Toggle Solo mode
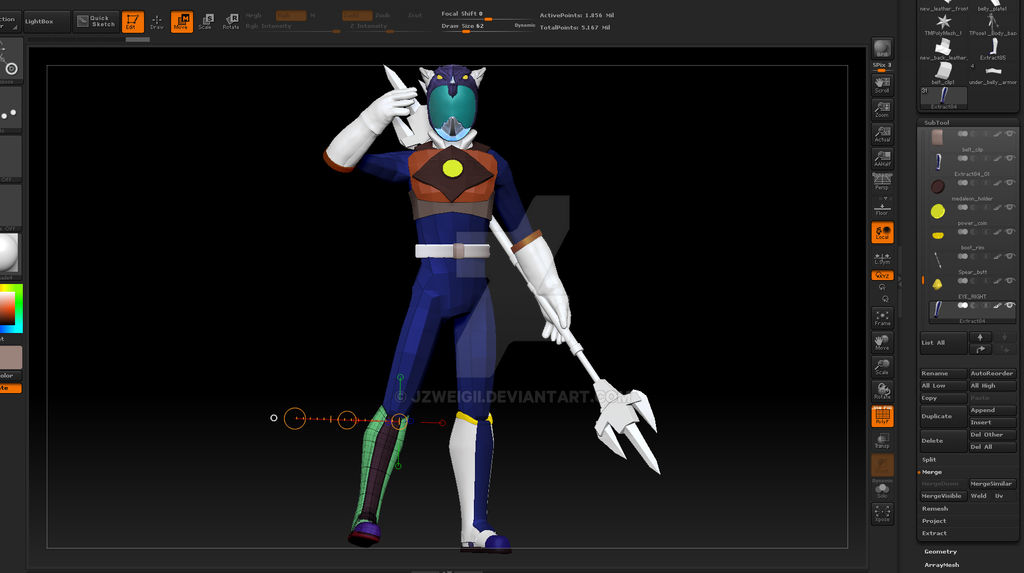This screenshot has height=573, width=1024. coord(882,490)
